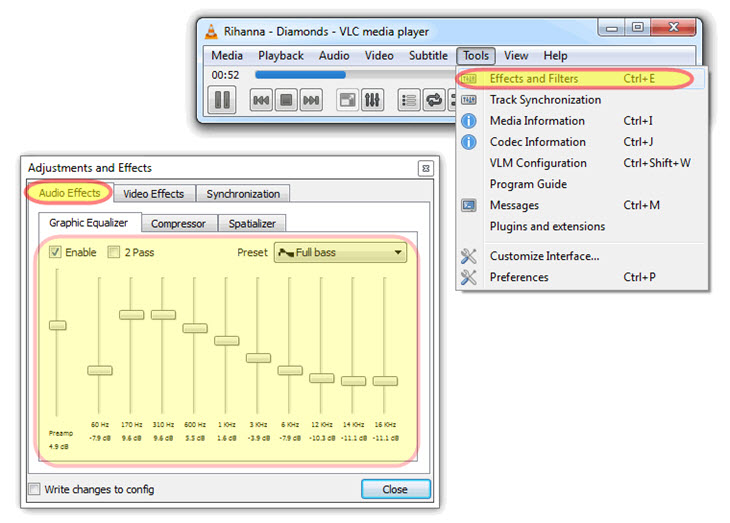Toggle fullscreen video icon
Image resolution: width=730 pixels, height=523 pixels.
tap(347, 100)
